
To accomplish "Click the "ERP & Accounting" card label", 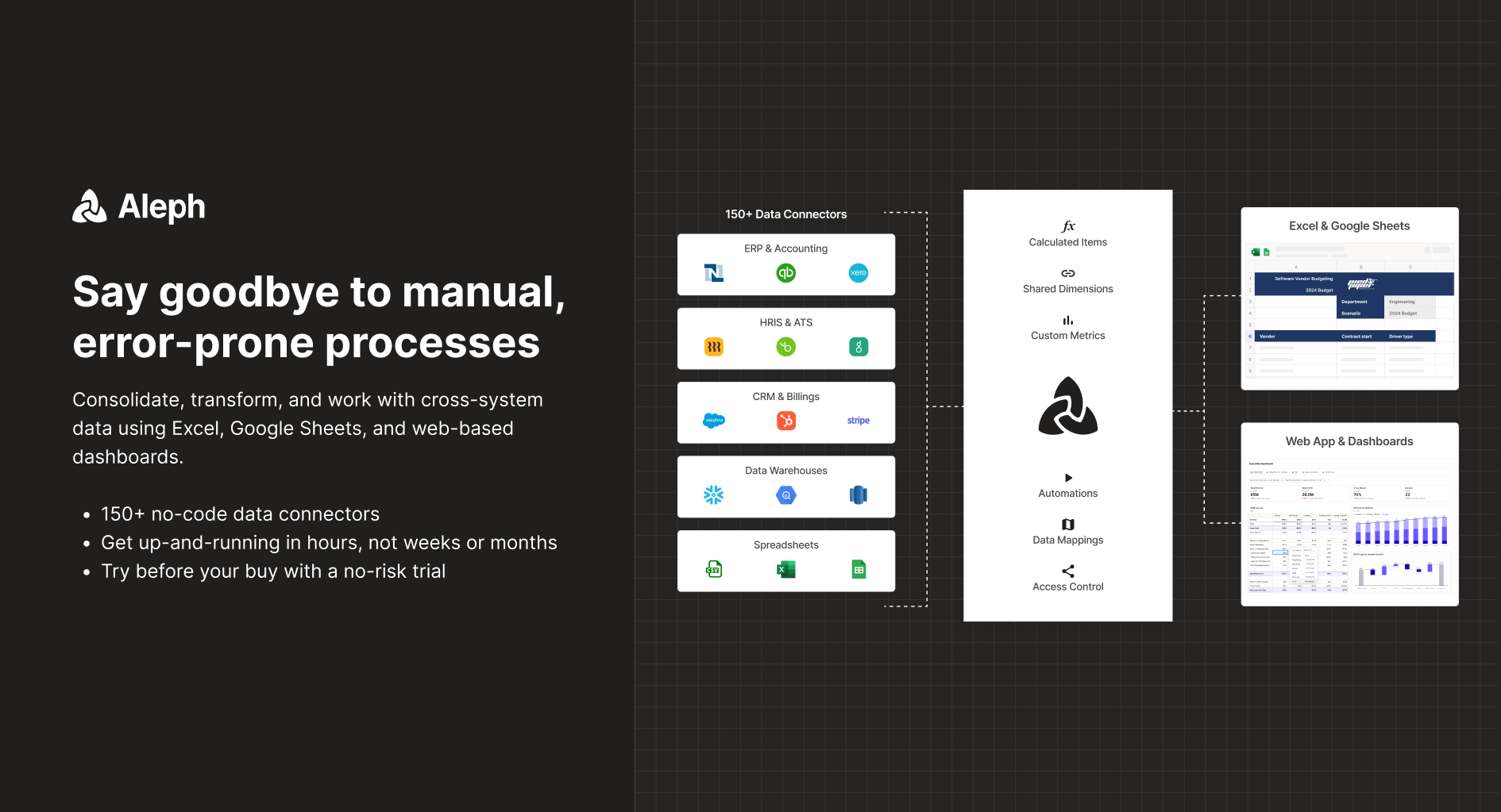I will [786, 248].
